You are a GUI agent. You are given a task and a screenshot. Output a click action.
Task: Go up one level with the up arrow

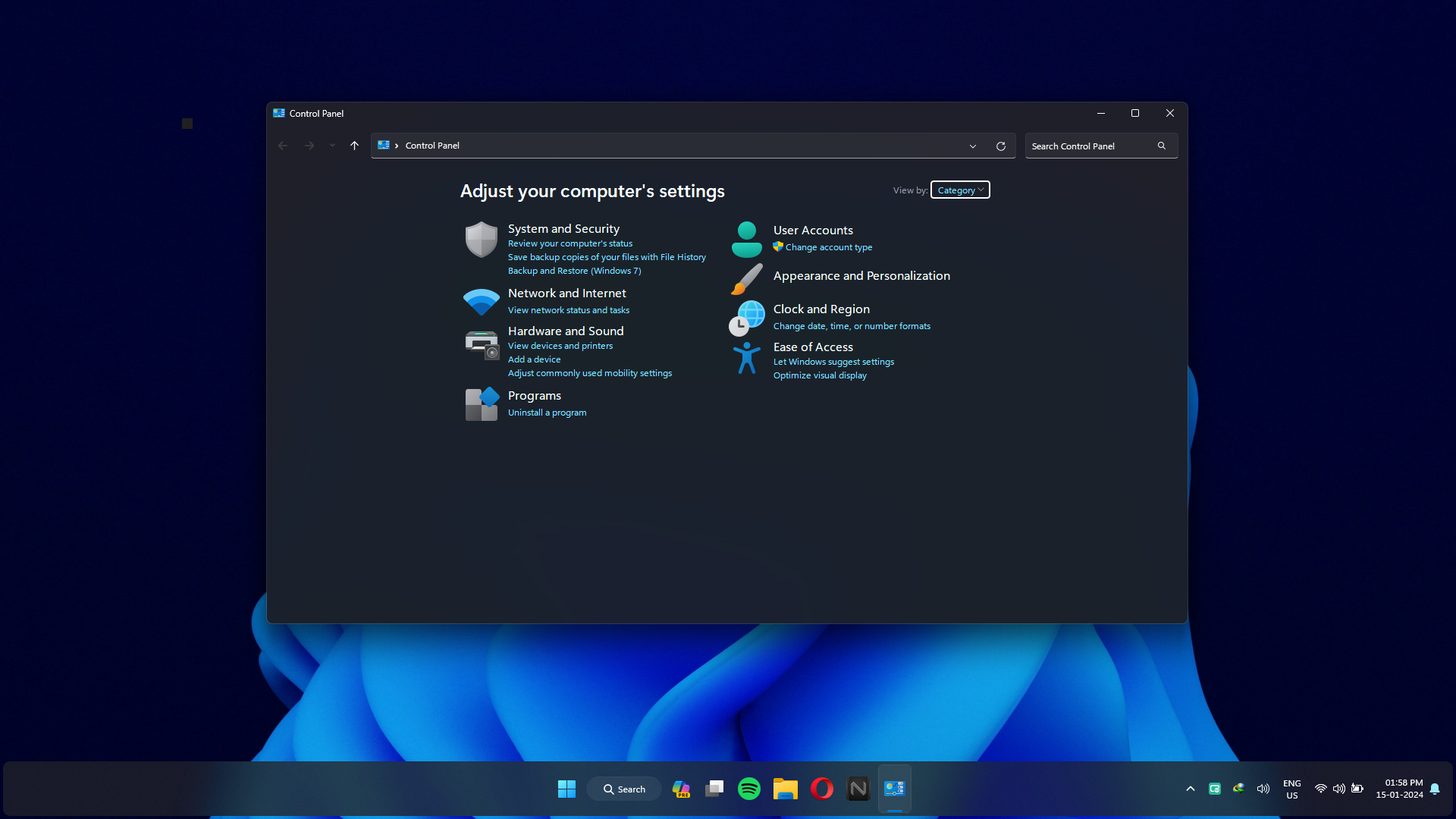click(x=354, y=146)
